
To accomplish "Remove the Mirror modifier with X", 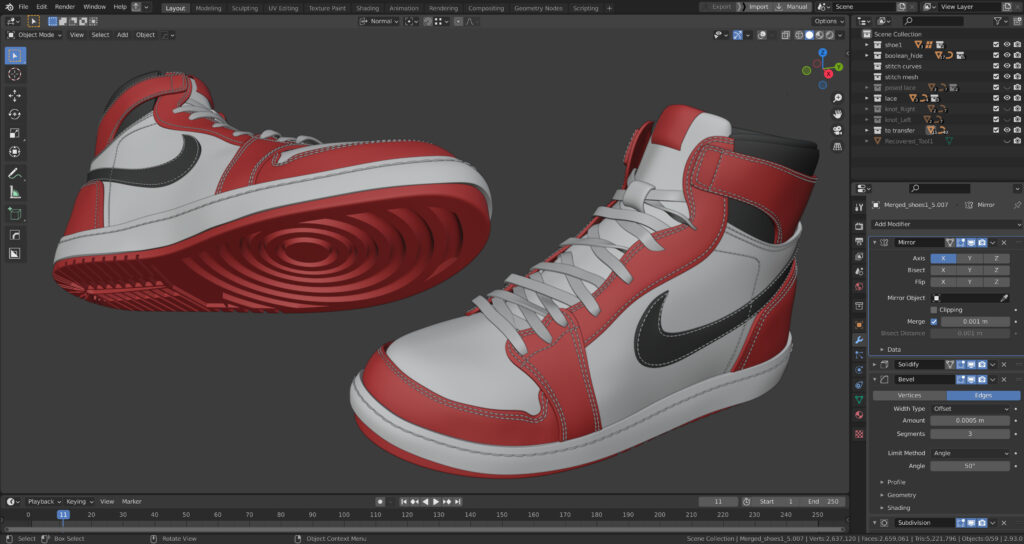I will pos(1004,242).
